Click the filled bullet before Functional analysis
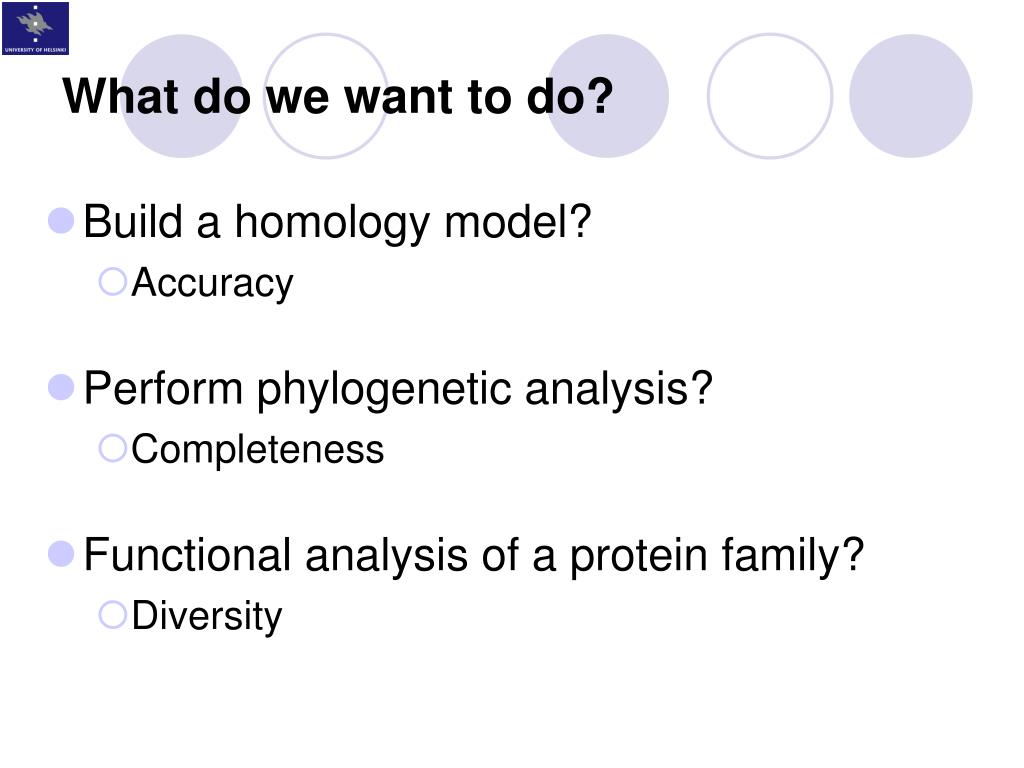 [x=61, y=554]
